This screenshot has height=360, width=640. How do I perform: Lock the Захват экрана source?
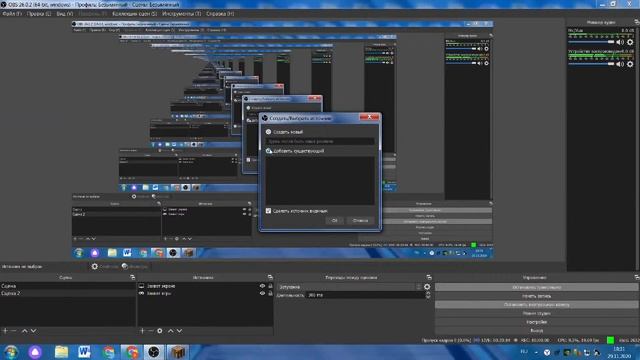pos(270,286)
